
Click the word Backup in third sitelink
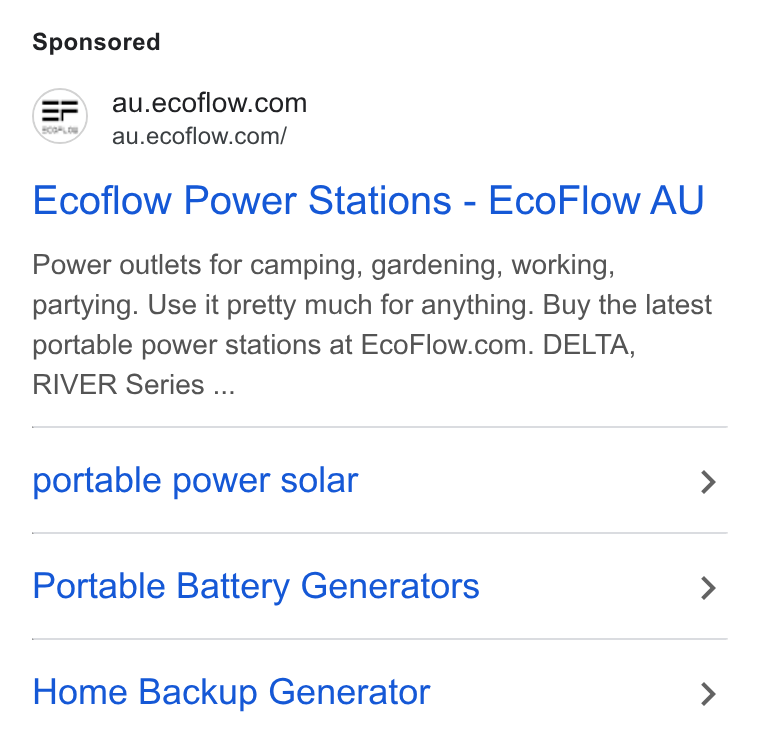[x=198, y=692]
